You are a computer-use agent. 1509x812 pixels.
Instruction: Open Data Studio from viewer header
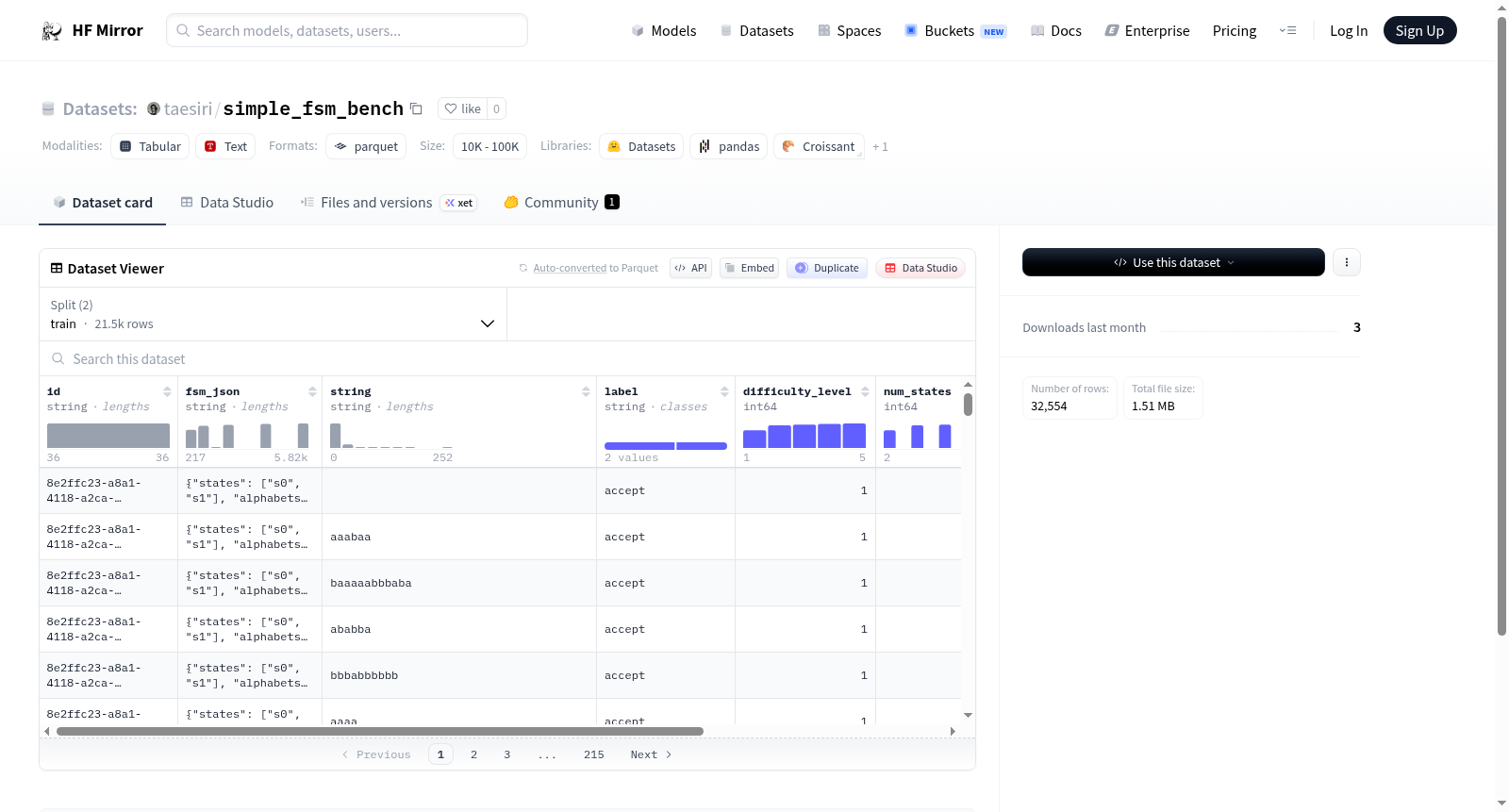(x=920, y=268)
